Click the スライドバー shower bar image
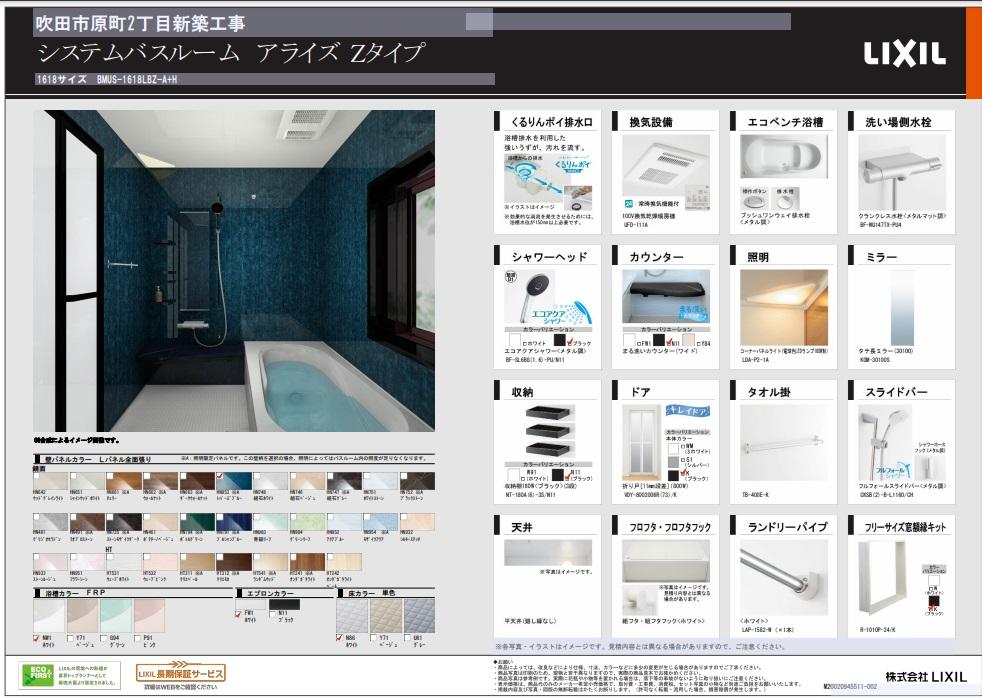This screenshot has width=982, height=698. tap(885, 443)
